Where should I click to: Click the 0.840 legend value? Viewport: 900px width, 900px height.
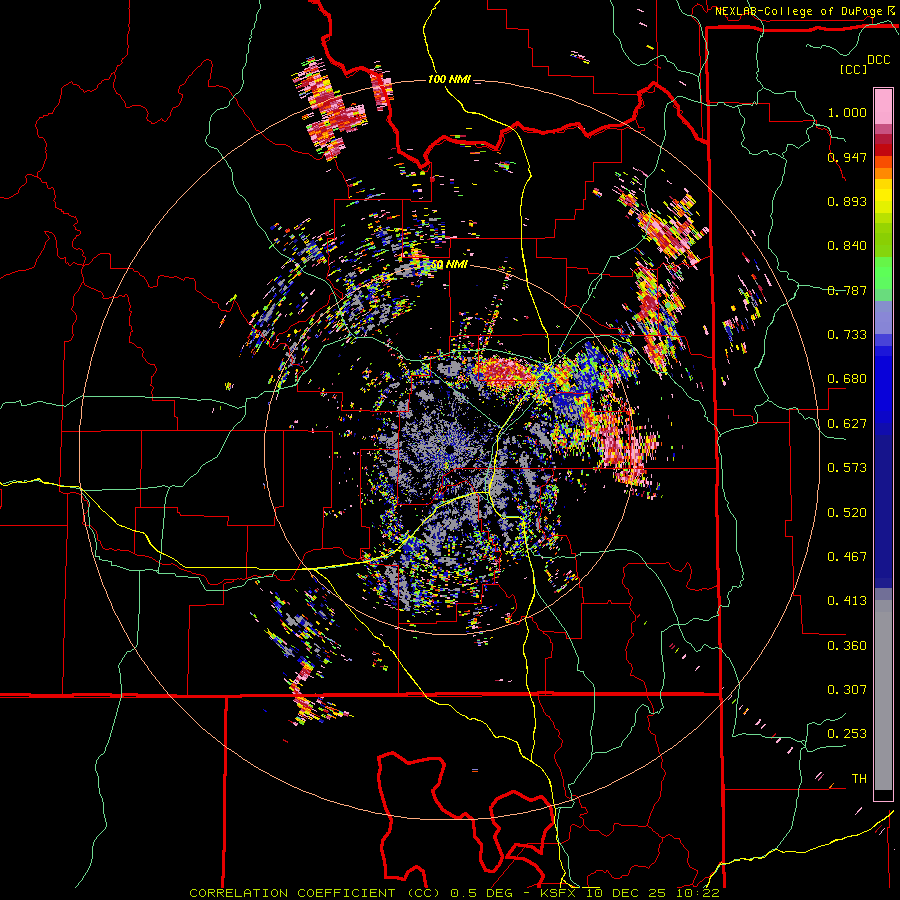pyautogui.click(x=847, y=246)
